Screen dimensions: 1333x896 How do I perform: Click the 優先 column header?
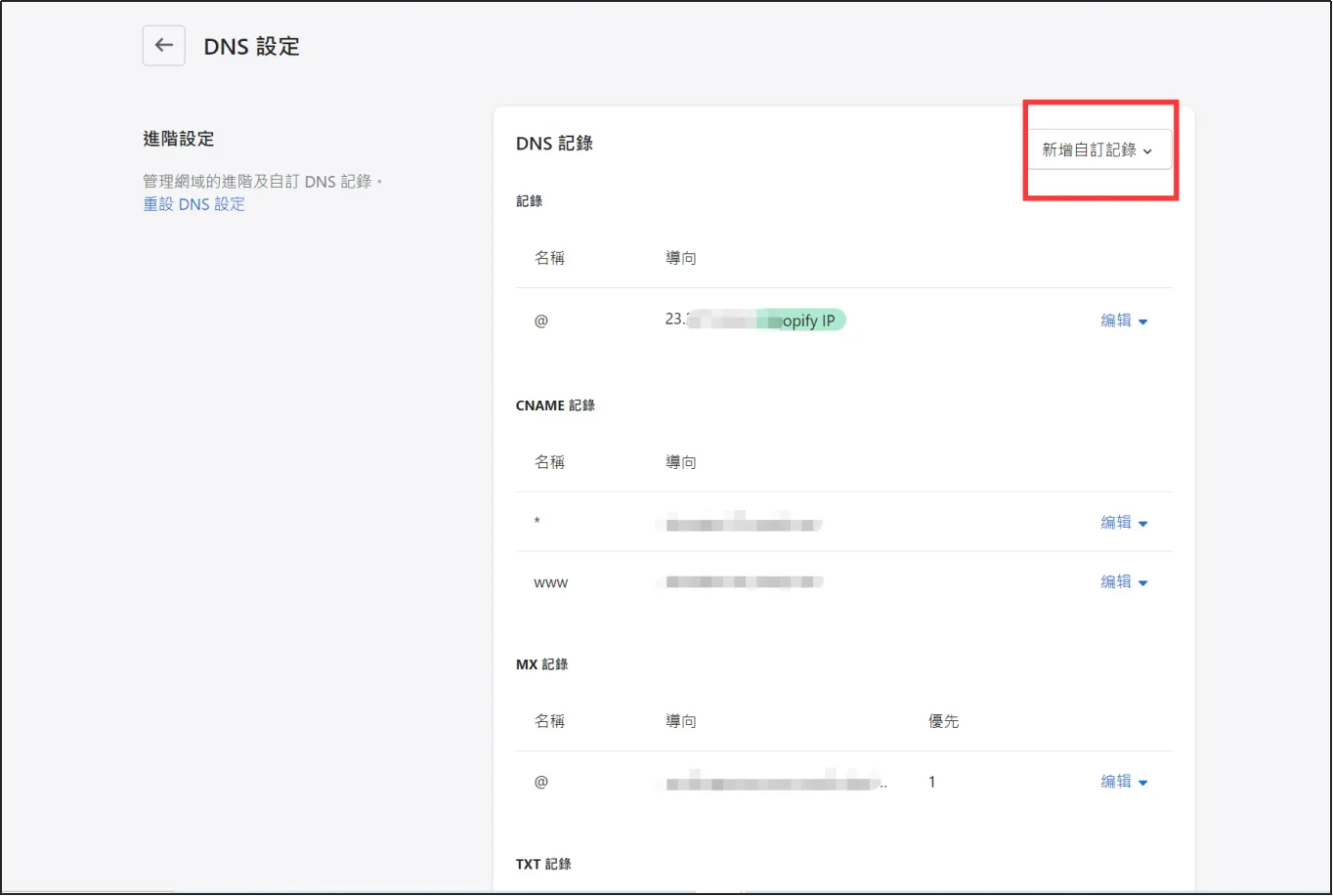pyautogui.click(x=943, y=721)
